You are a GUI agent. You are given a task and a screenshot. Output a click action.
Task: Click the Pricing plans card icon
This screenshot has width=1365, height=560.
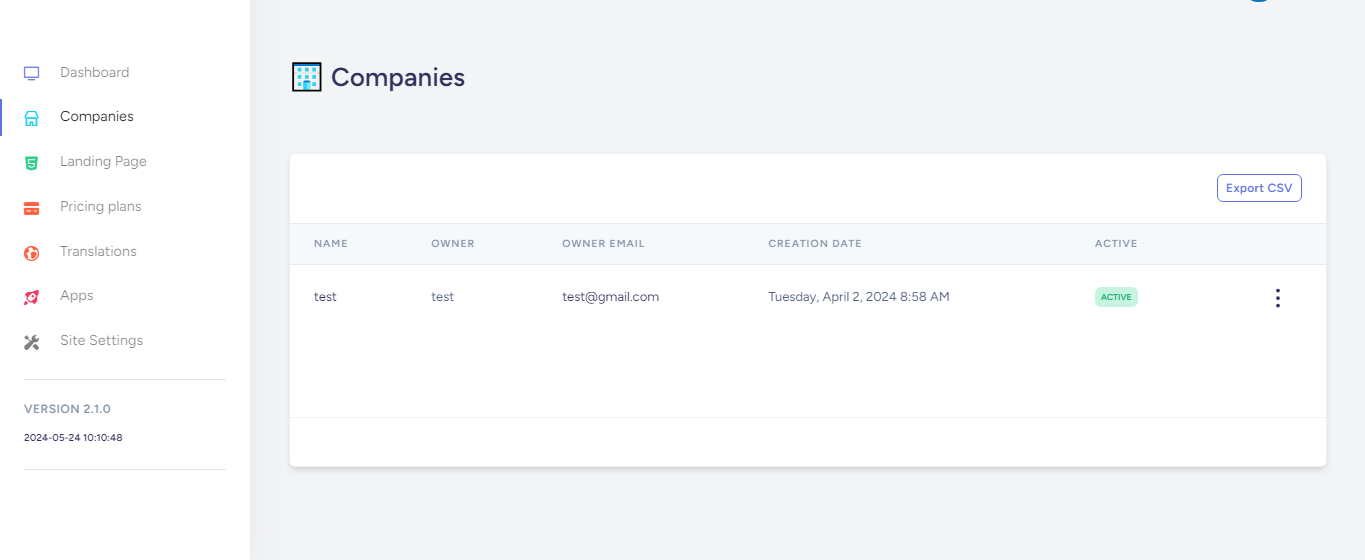(x=31, y=208)
